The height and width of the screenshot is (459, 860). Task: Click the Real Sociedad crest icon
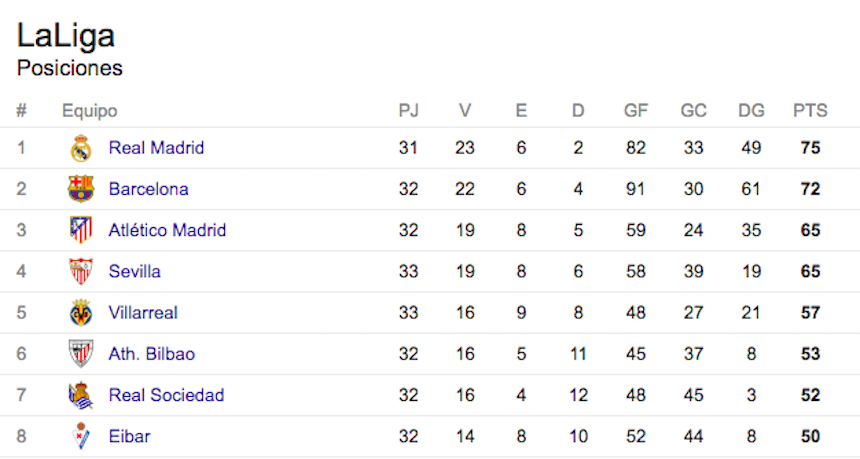pyautogui.click(x=81, y=395)
